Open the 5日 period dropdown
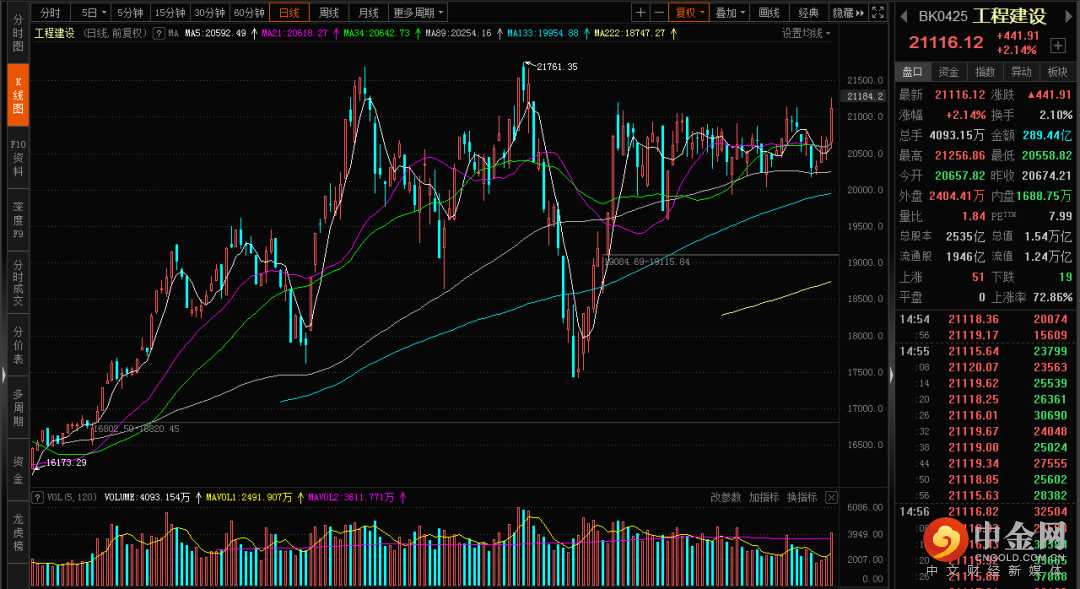This screenshot has height=589, width=1080. pyautogui.click(x=92, y=12)
